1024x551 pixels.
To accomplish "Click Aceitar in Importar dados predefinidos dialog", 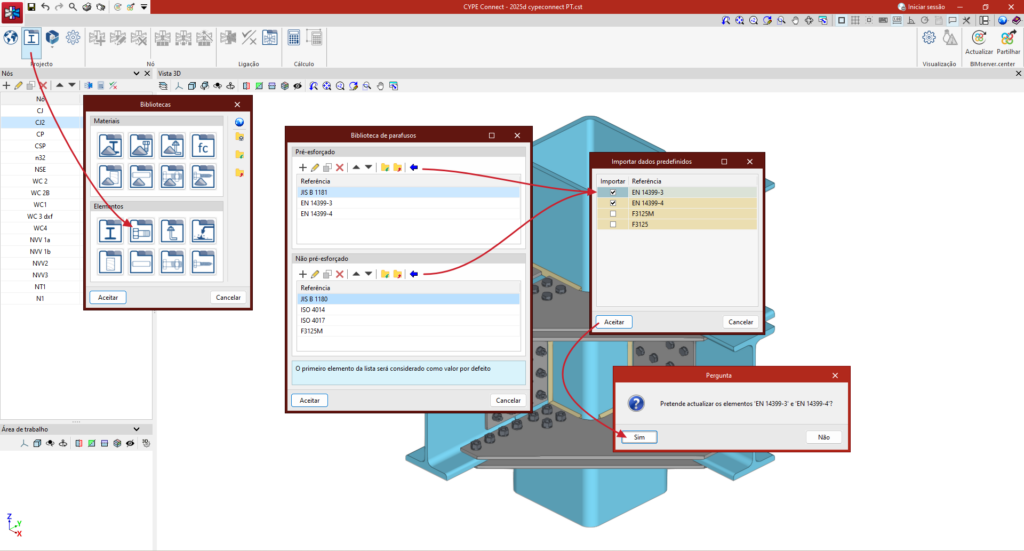I will point(614,322).
